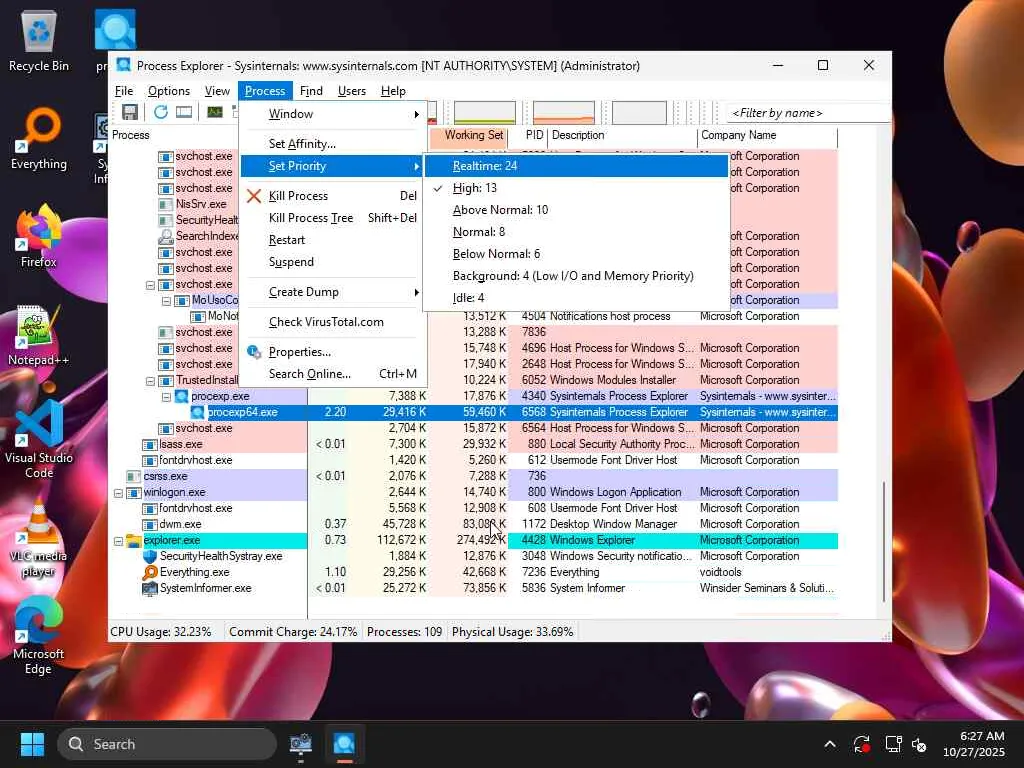Choose Suspend in Process menu
The width and height of the screenshot is (1024, 768).
333,262
